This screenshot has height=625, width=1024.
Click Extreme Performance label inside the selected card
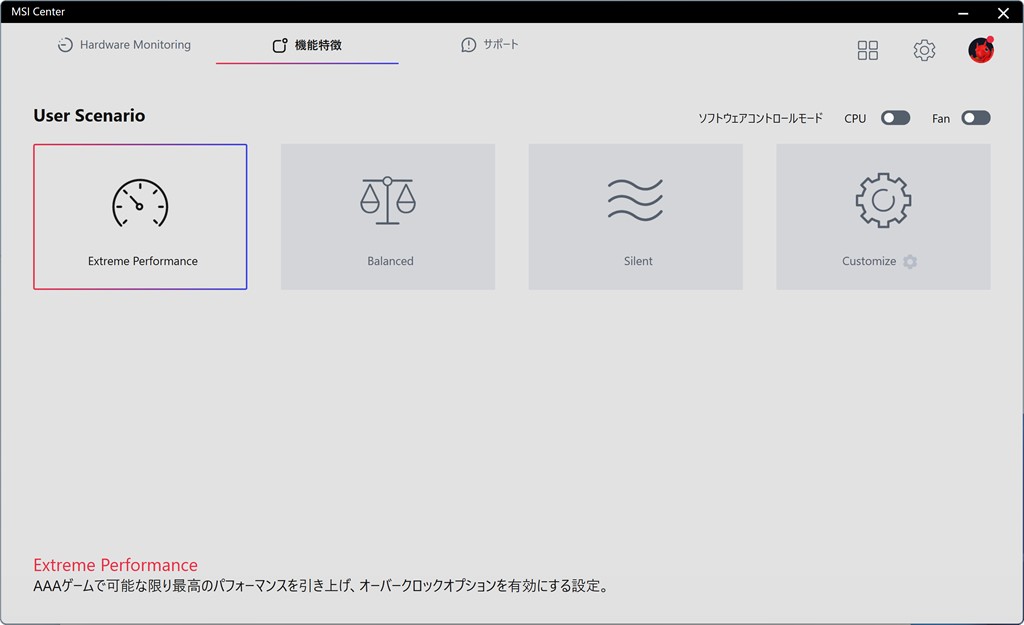tap(143, 261)
